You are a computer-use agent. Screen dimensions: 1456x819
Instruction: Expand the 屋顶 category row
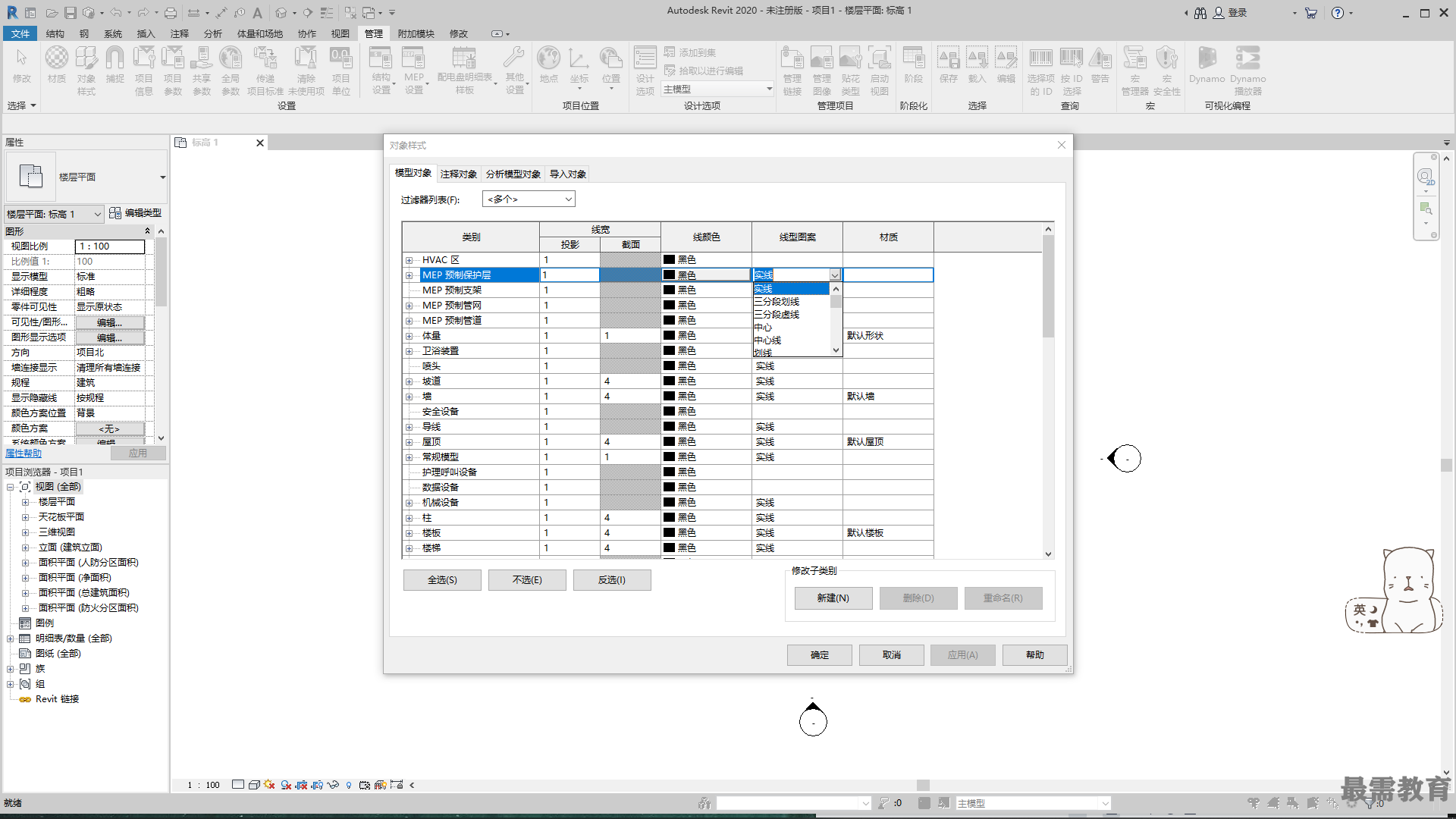coord(409,442)
